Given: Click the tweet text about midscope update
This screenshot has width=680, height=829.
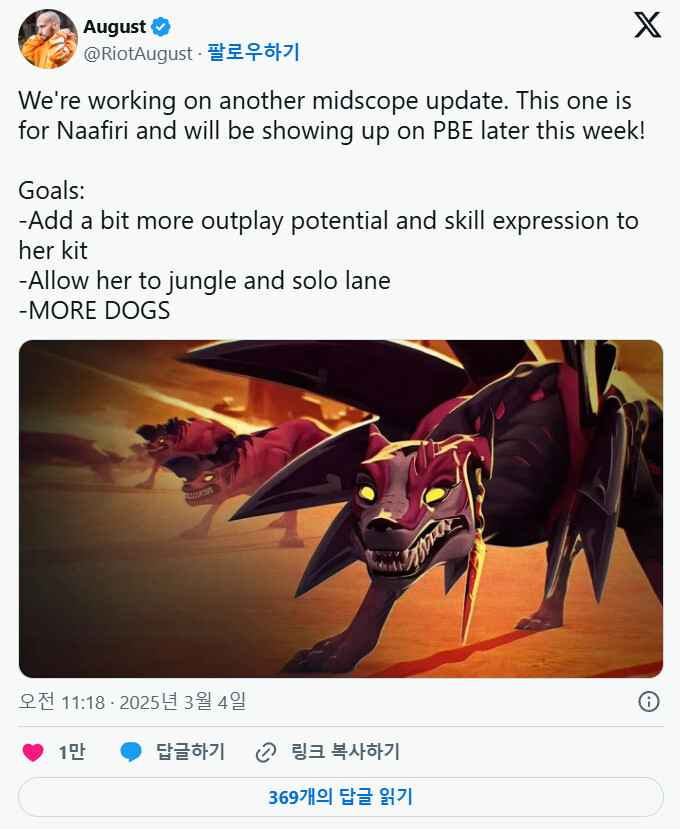Looking at the screenshot, I should click(x=332, y=115).
